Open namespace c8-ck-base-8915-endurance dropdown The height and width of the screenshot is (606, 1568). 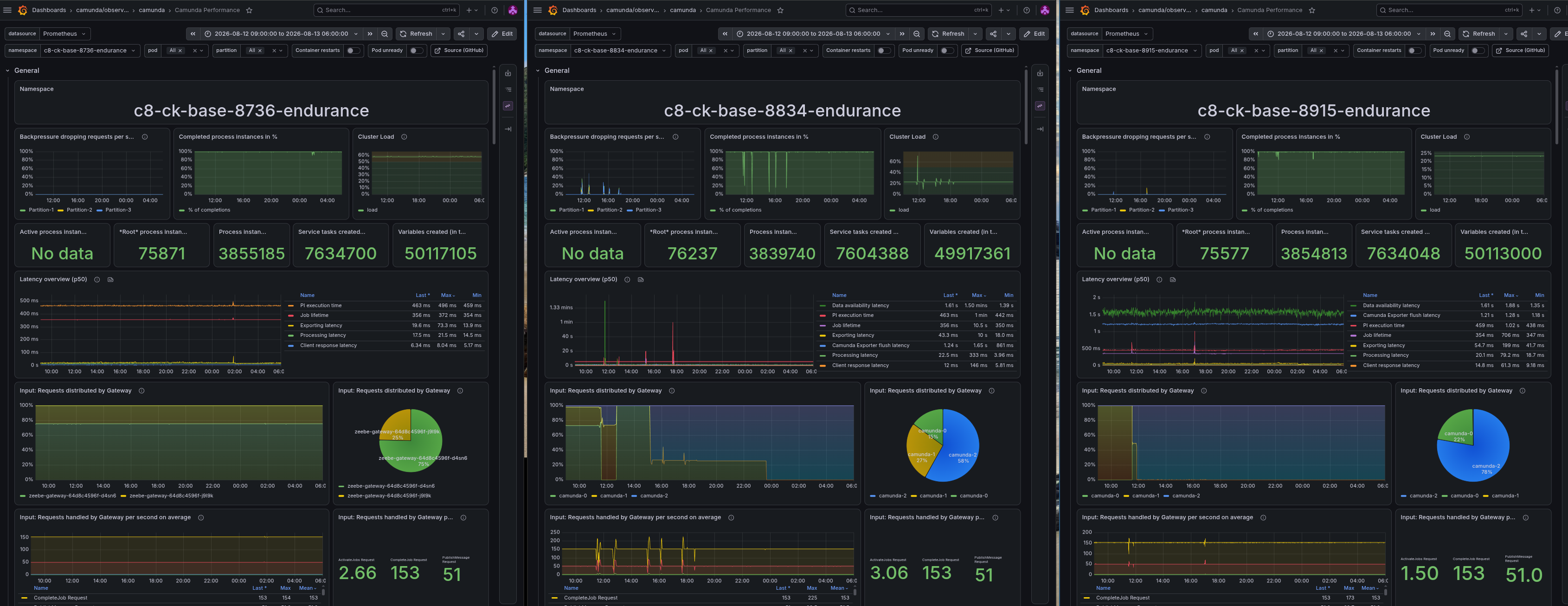(1152, 51)
